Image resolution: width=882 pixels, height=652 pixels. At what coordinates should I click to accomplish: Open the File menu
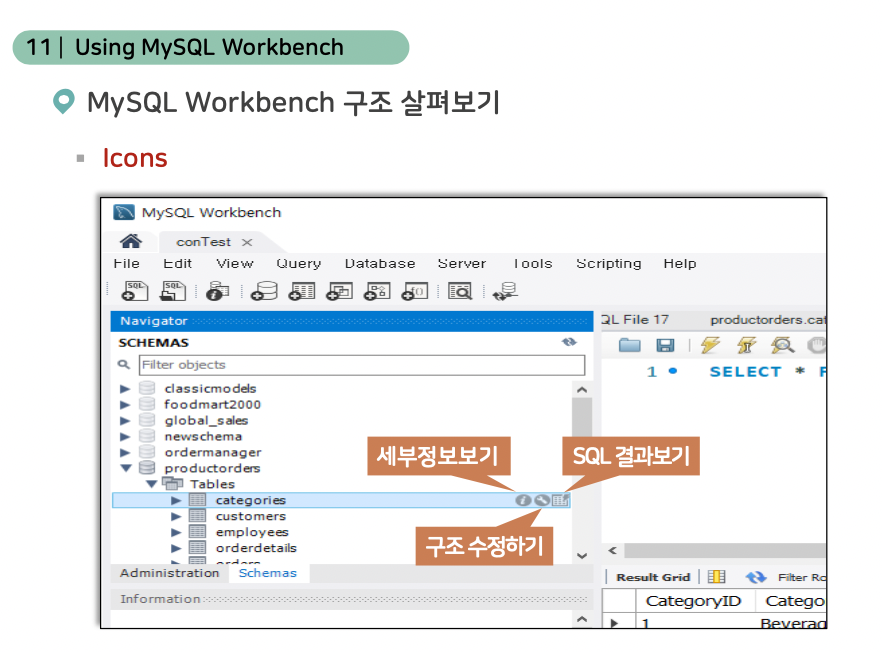pos(127,263)
